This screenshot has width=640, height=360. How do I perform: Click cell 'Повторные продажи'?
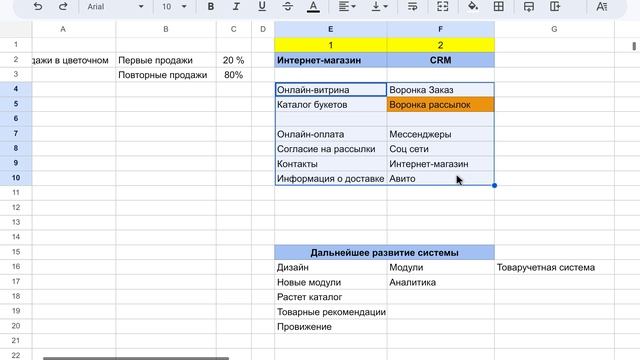tap(166, 75)
